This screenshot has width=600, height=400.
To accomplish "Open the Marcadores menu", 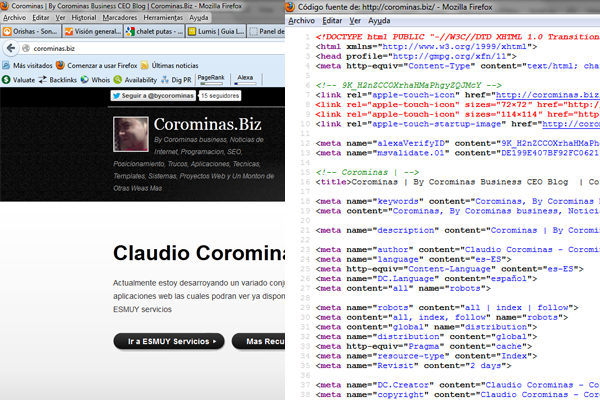I will pos(120,18).
